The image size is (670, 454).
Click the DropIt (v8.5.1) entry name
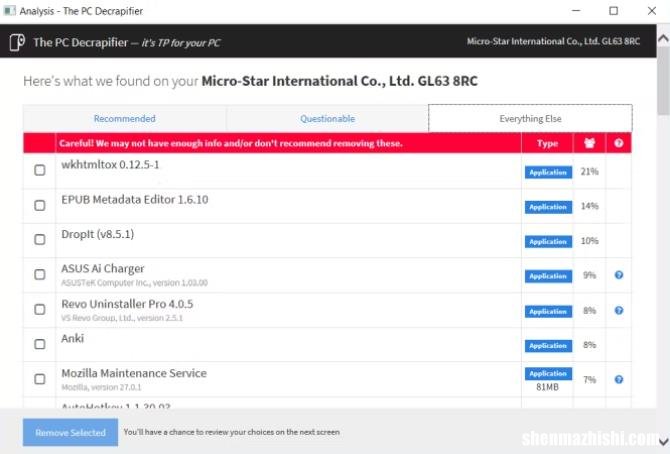97,234
